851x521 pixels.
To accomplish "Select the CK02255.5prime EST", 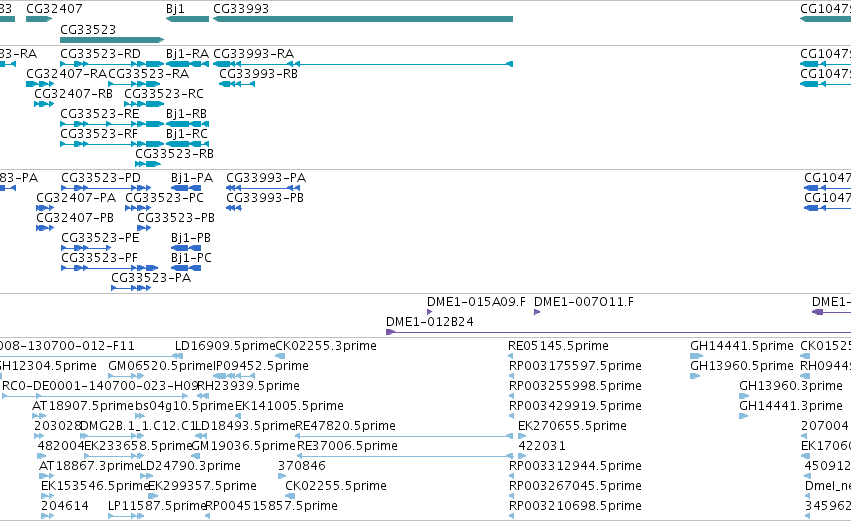I will click(290, 496).
